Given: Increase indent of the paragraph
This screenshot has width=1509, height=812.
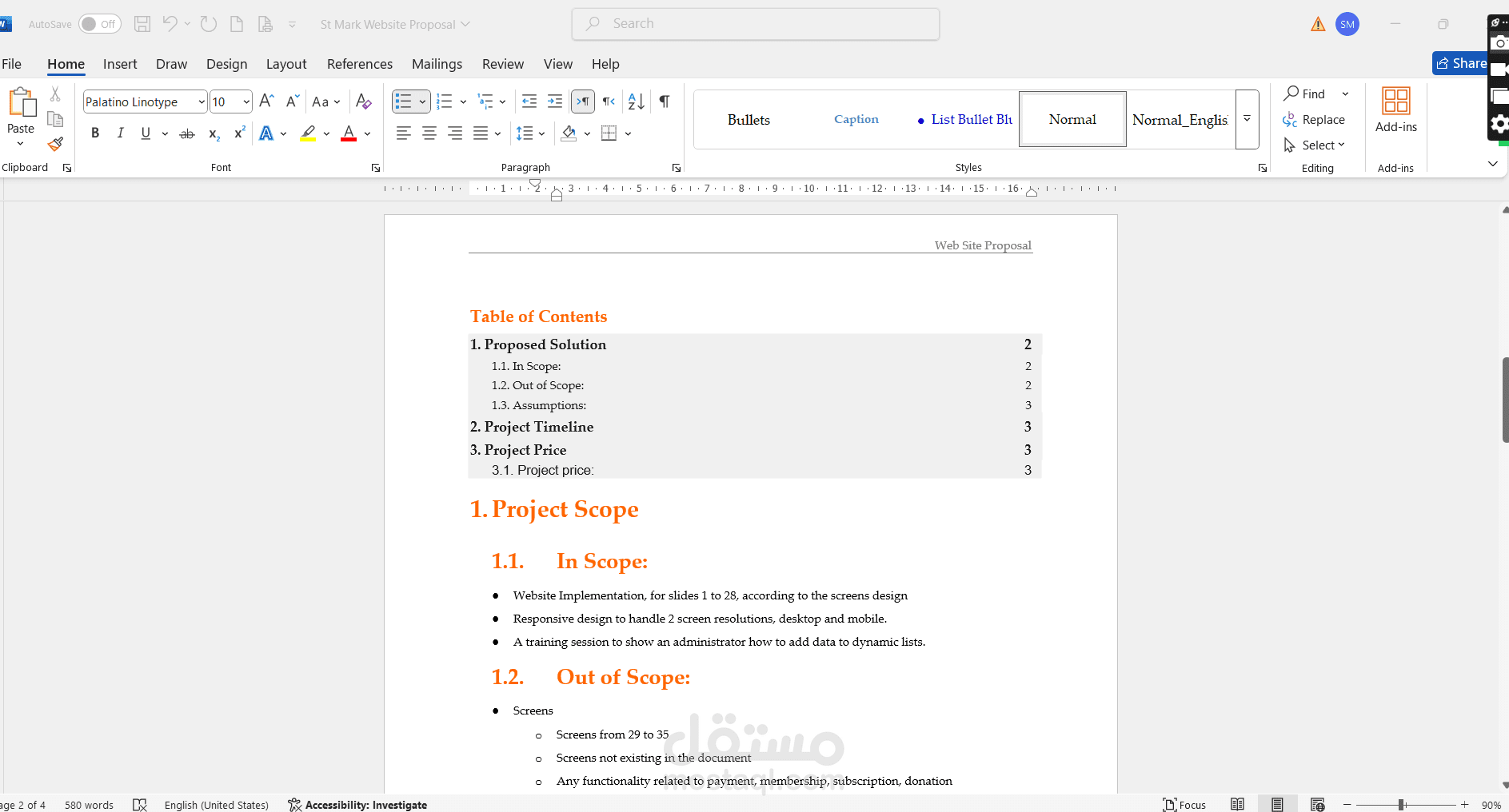Looking at the screenshot, I should tap(554, 101).
